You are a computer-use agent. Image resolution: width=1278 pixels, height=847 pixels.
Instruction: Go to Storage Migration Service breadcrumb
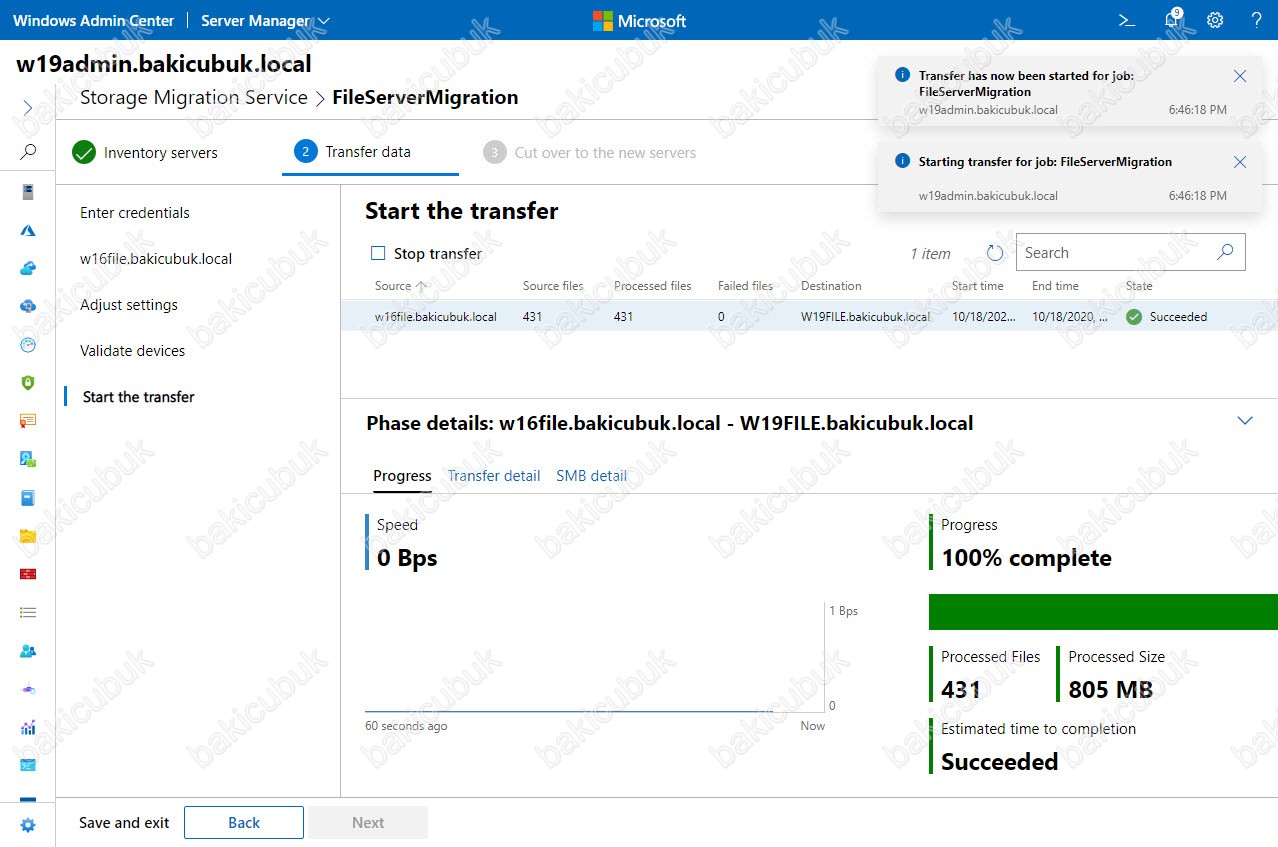(x=194, y=98)
